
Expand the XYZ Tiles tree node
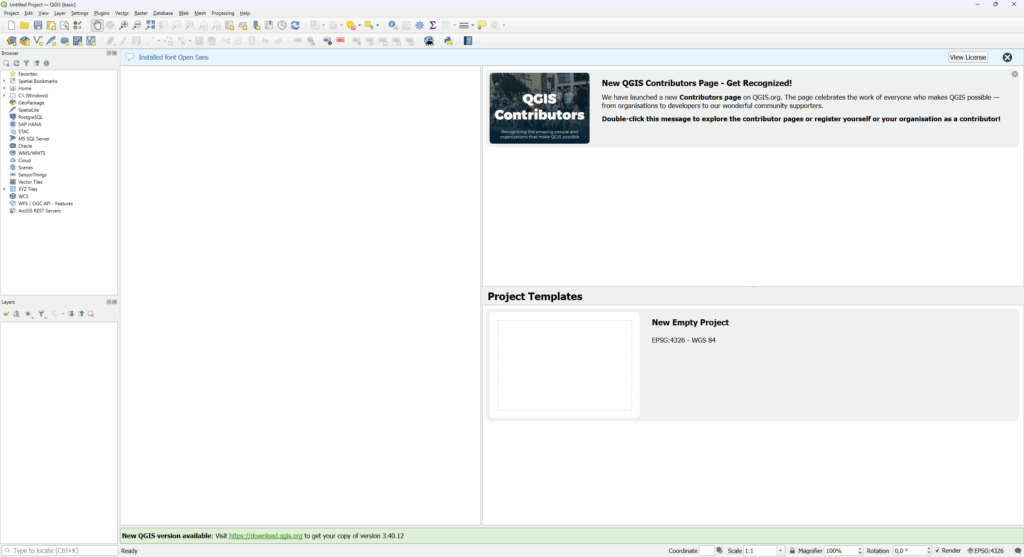4,189
